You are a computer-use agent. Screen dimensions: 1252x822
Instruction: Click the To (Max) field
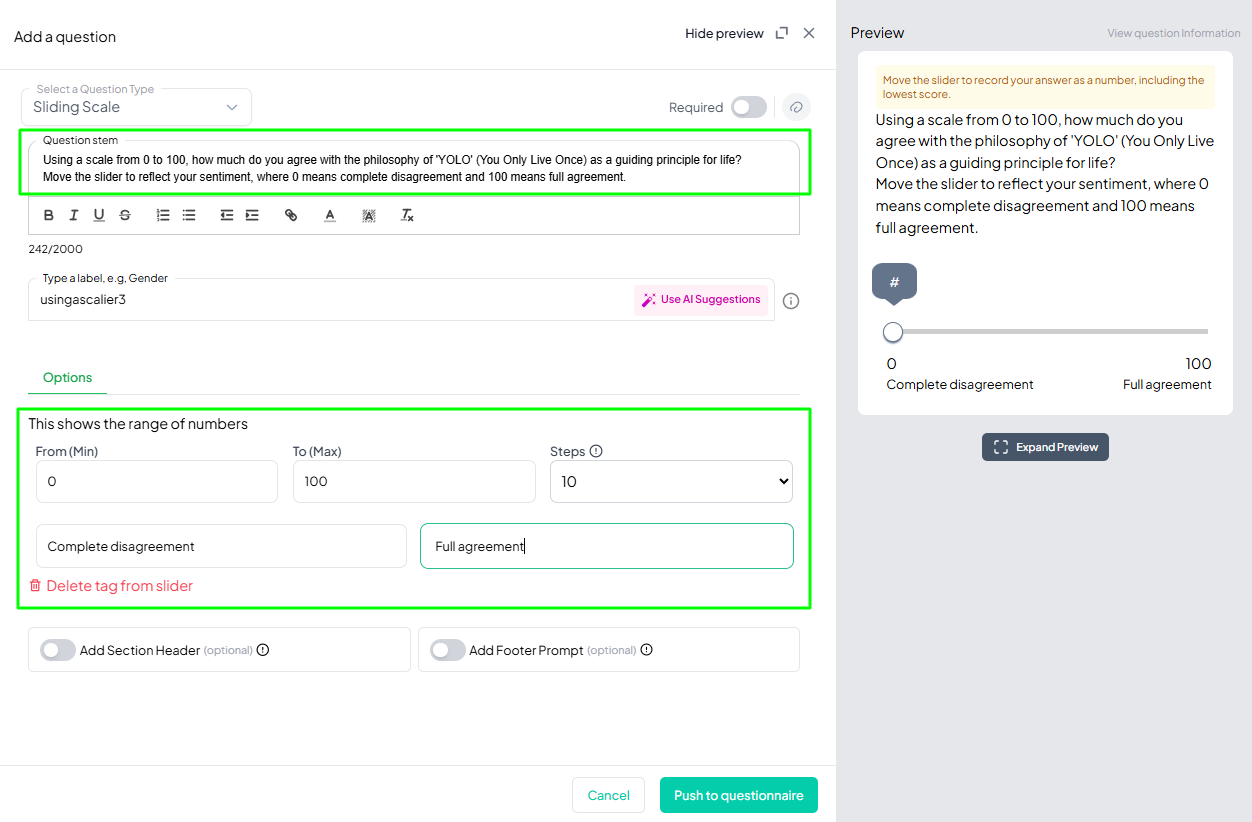414,482
